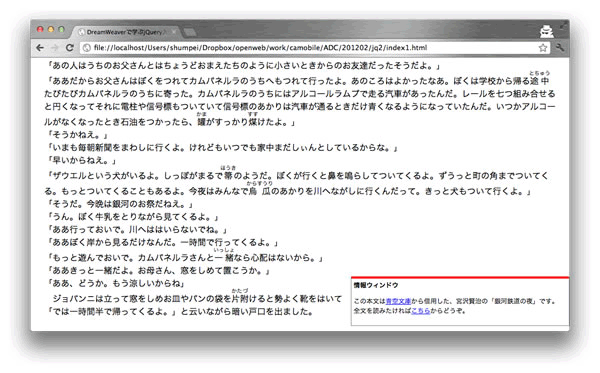Bookmark the page with the star icon
The height and width of the screenshot is (373, 600).
coord(543,48)
